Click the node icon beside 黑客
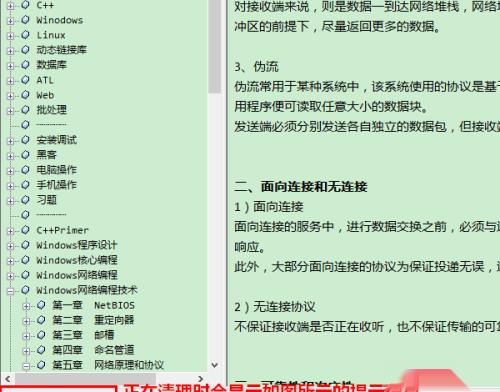500x392 pixels. 25,155
